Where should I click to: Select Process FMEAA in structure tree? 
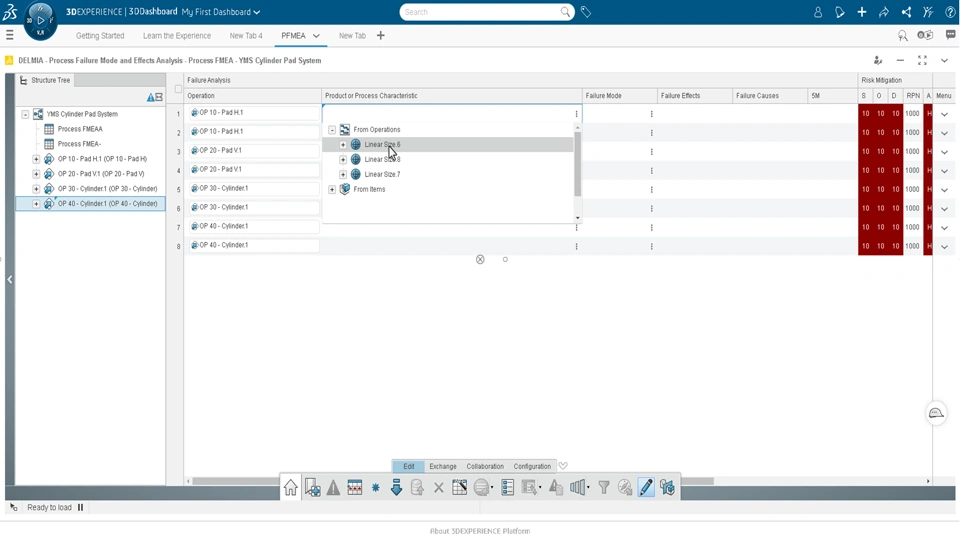pyautogui.click(x=80, y=129)
